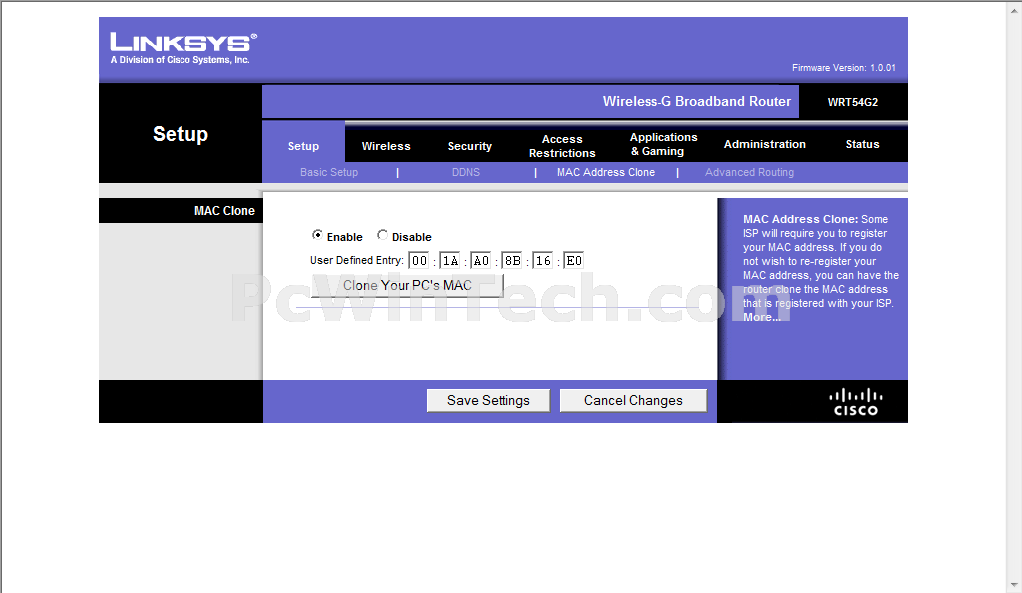Click the Wireless-G Broadband Router title
Screen dimensions: 1022x593
(696, 101)
